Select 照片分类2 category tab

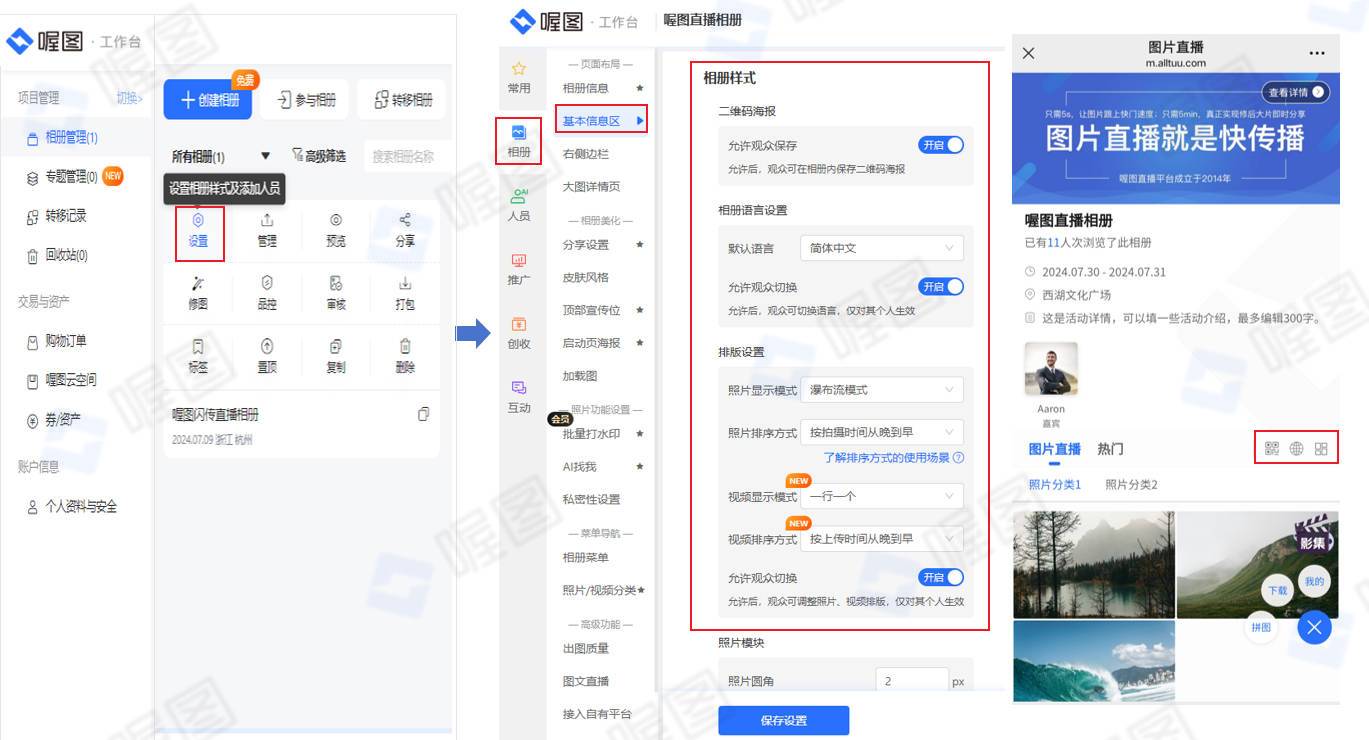click(x=1131, y=485)
